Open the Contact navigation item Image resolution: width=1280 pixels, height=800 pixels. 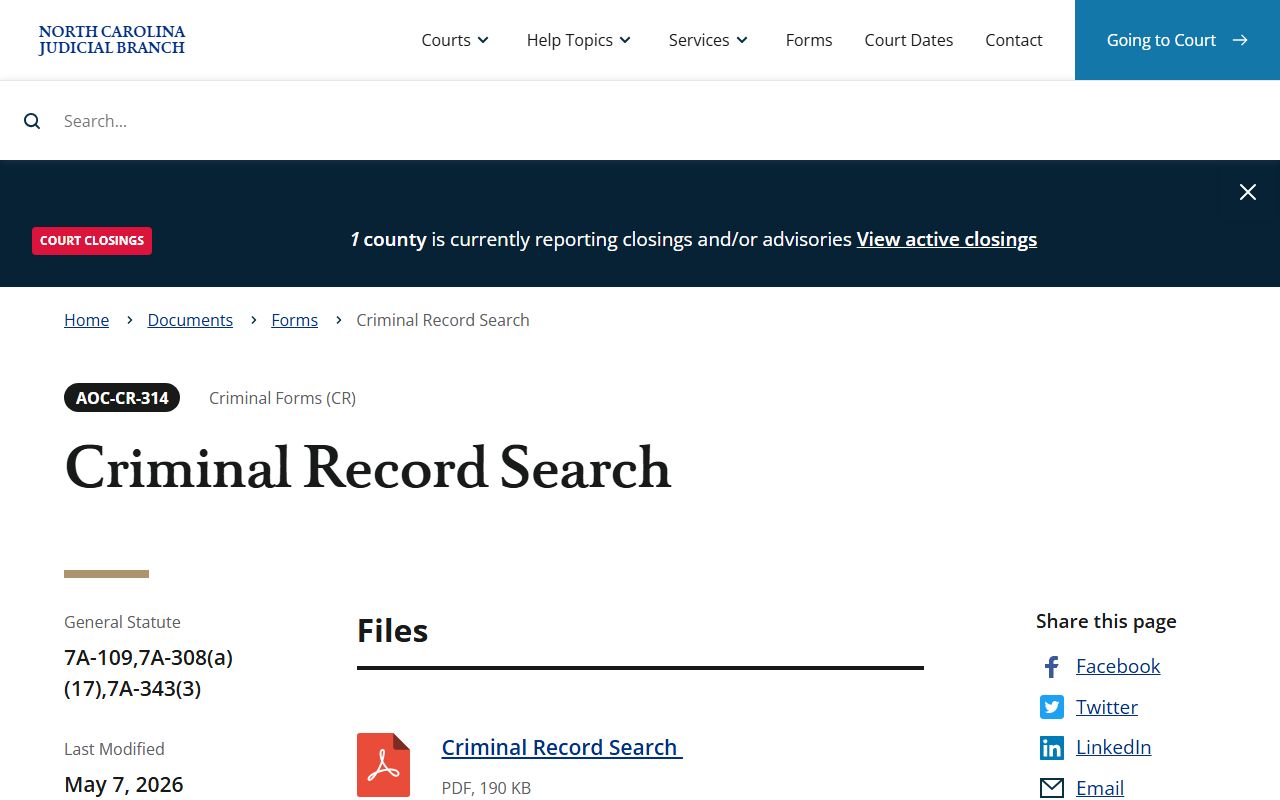[1014, 40]
